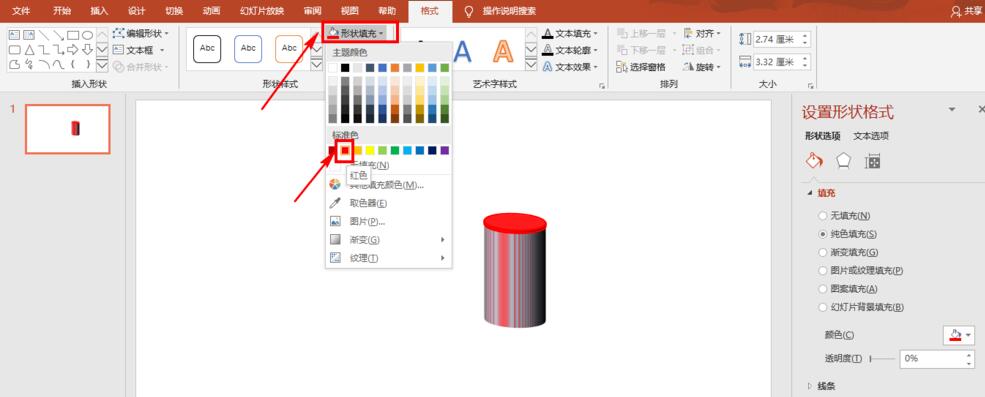Select the down block arrow shape

pyautogui.click(x=87, y=50)
